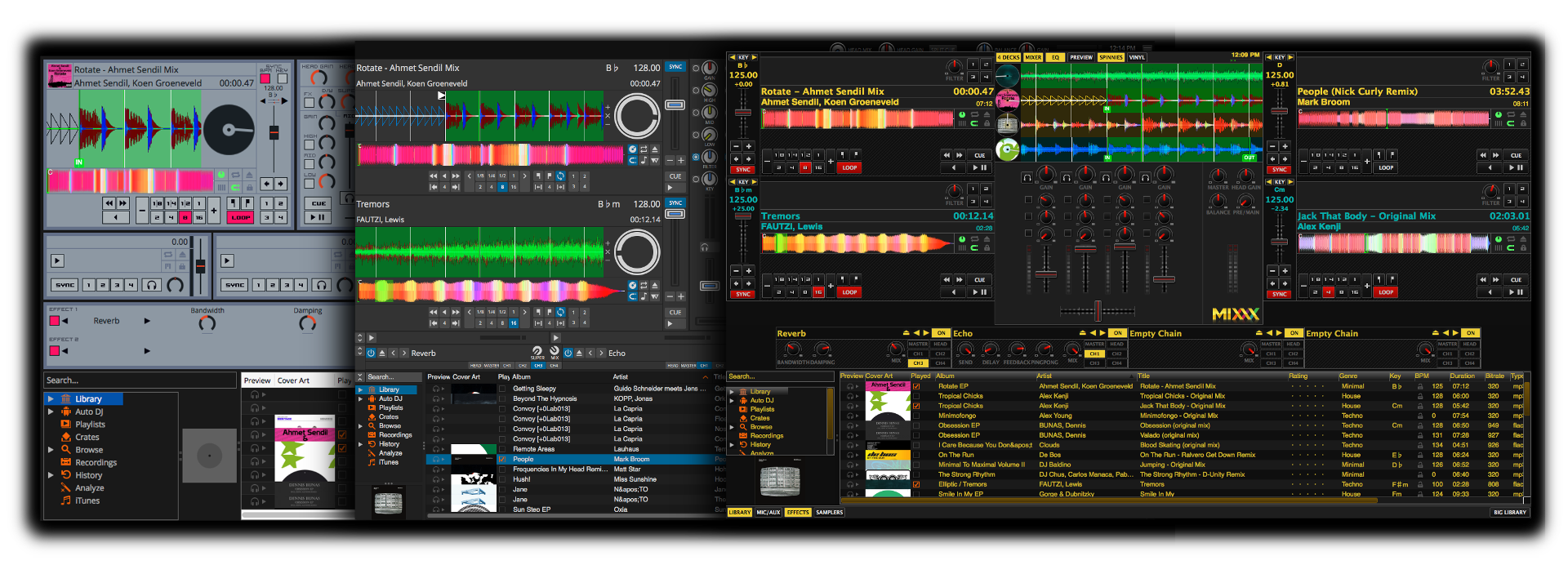Toggle EQ tab in right skin
Viewport: 1568px width, 565px height.
[1055, 57]
